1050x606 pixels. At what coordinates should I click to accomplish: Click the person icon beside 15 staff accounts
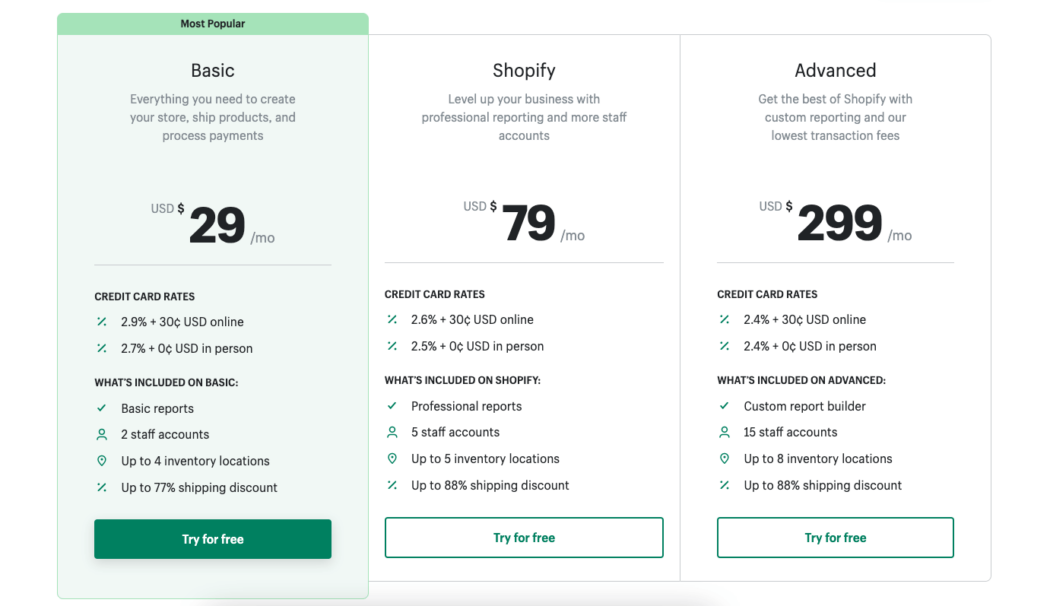click(x=725, y=433)
